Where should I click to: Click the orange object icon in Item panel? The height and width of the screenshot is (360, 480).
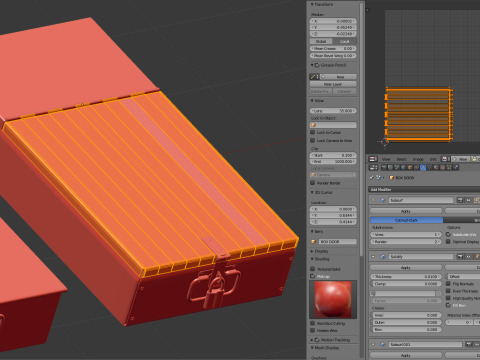(313, 241)
